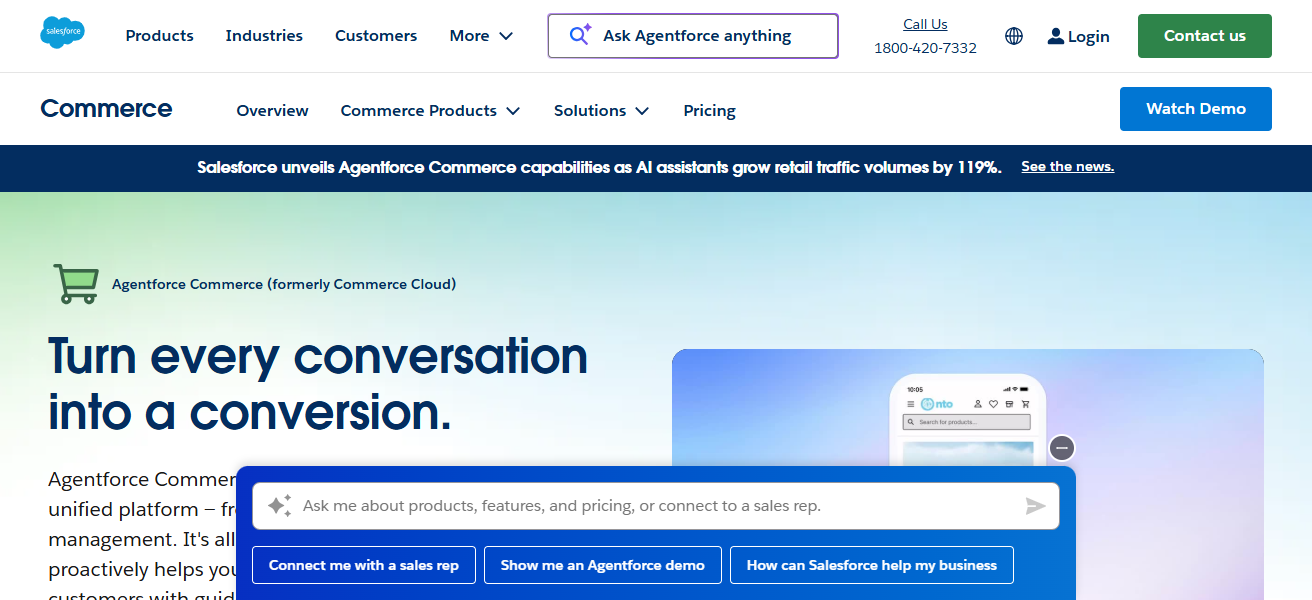Click the Contact us button

tap(1204, 35)
